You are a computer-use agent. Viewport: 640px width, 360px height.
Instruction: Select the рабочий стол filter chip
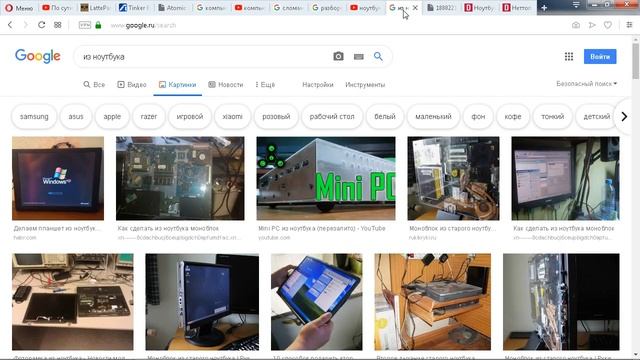(x=332, y=116)
